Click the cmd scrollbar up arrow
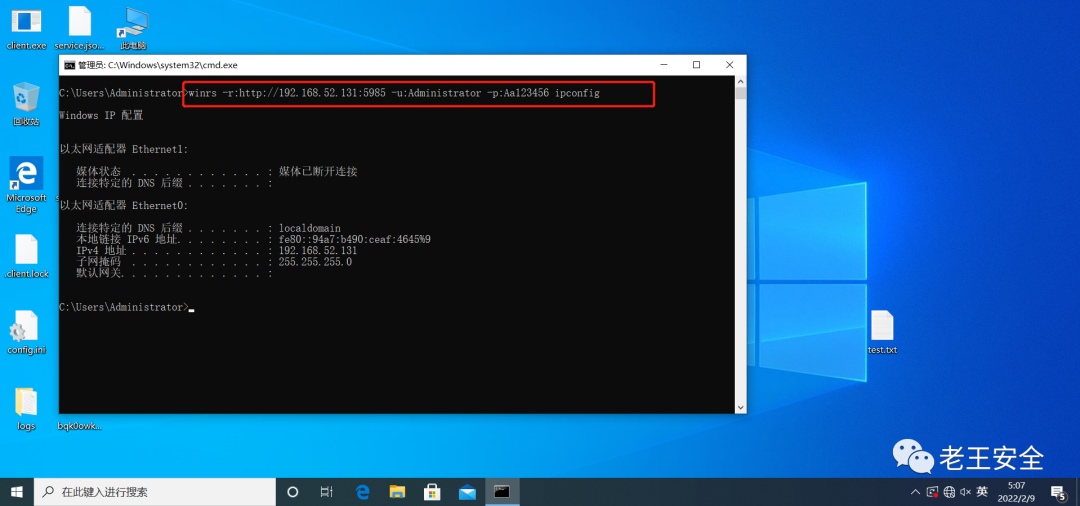 tap(740, 81)
